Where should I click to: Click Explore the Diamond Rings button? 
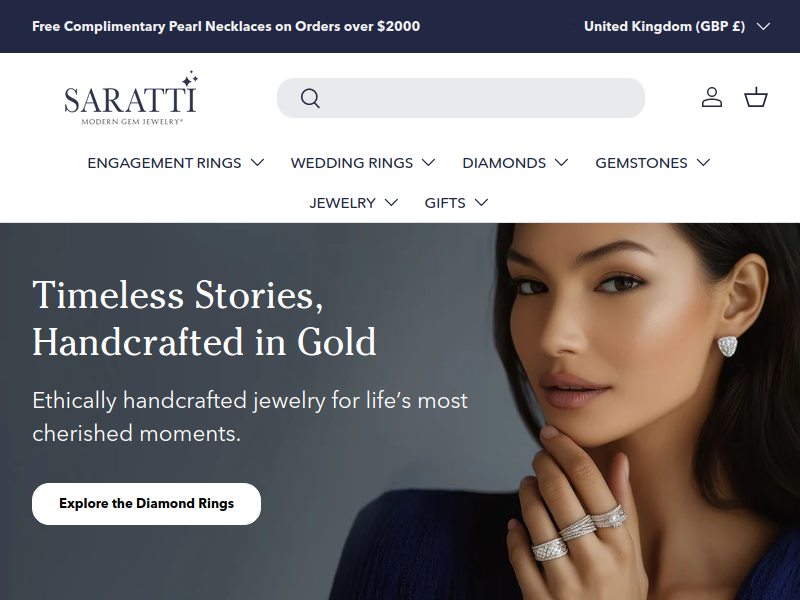click(x=146, y=504)
